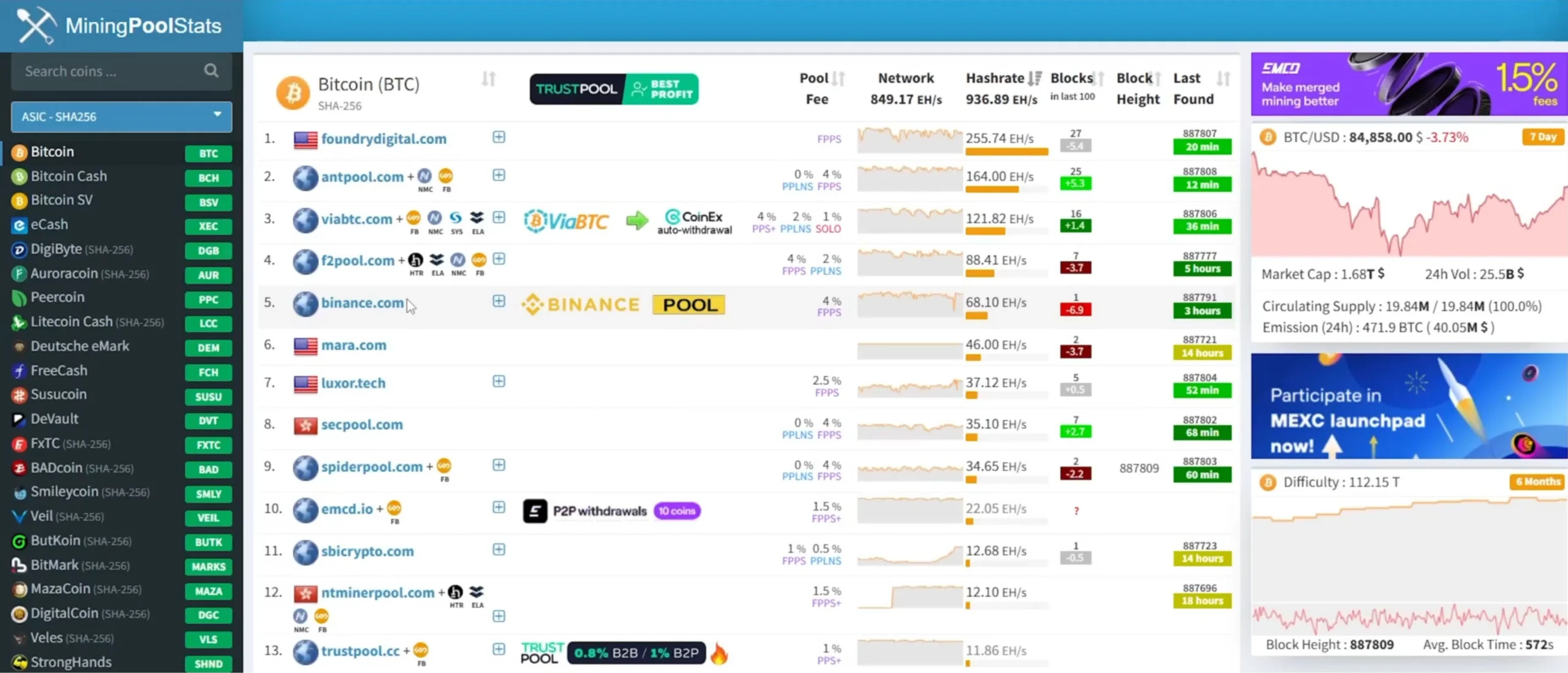Screen dimensions: 1568x673
Task: Click the SYS coin icon next to viabtc.com
Action: 456,218
